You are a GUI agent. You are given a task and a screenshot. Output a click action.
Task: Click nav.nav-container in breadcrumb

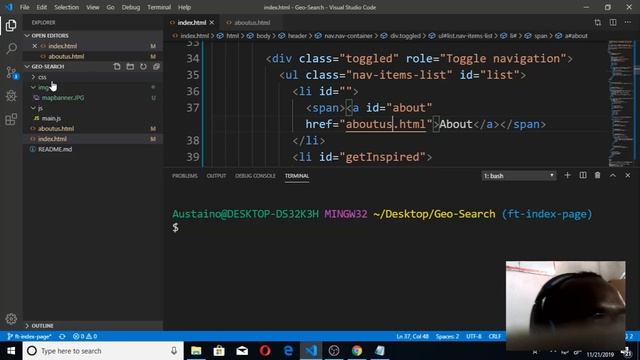[x=348, y=36]
